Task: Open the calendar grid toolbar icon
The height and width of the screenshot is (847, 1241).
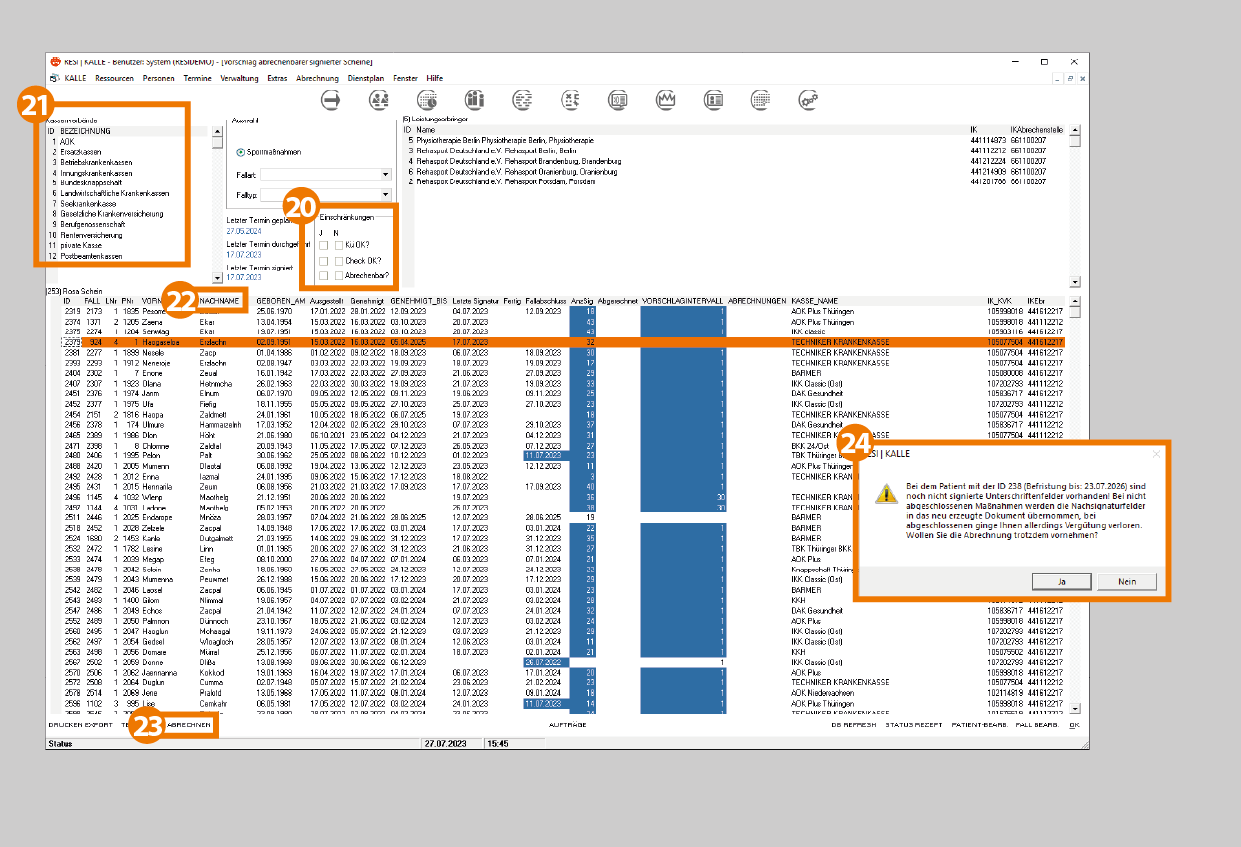Action: coord(760,100)
